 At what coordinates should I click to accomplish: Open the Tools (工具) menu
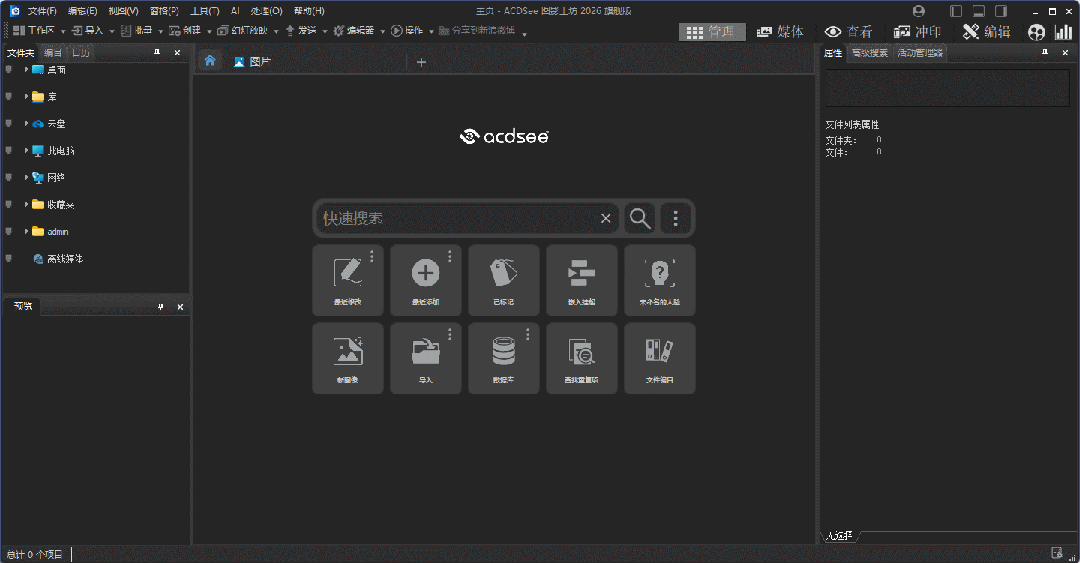pos(205,11)
